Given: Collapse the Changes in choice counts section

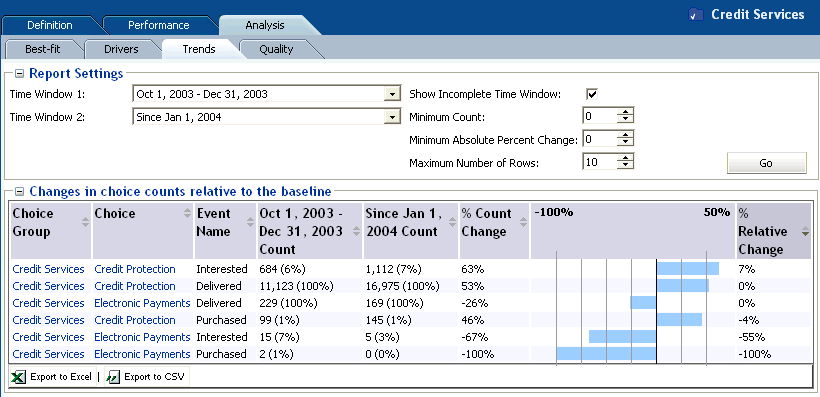Looking at the screenshot, I should pos(19,191).
